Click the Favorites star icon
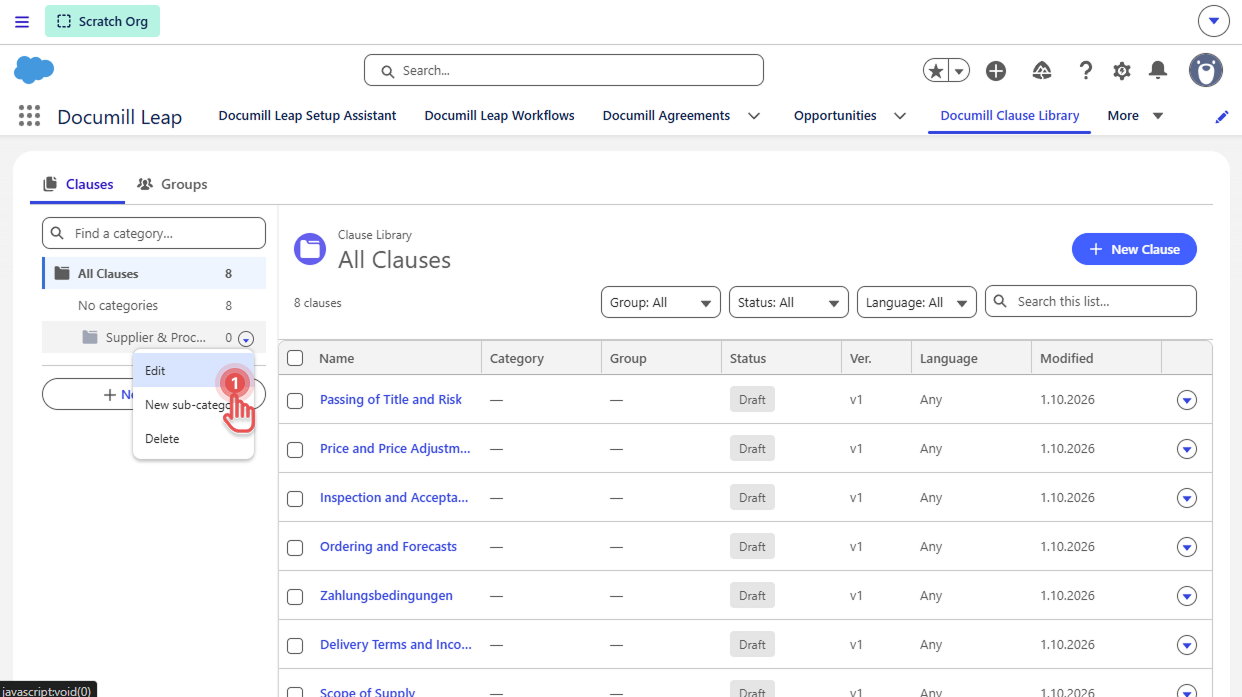 936,71
